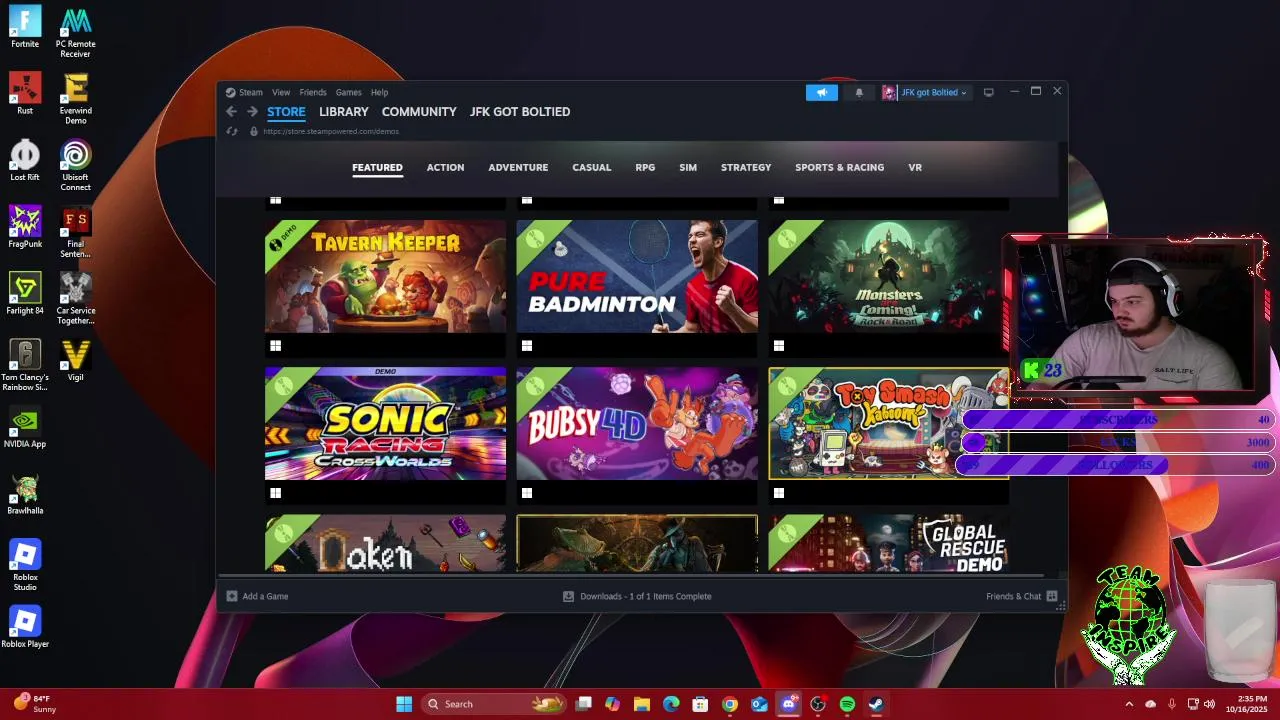Open the View menu
Screen dimensions: 1280x720
coord(281,92)
